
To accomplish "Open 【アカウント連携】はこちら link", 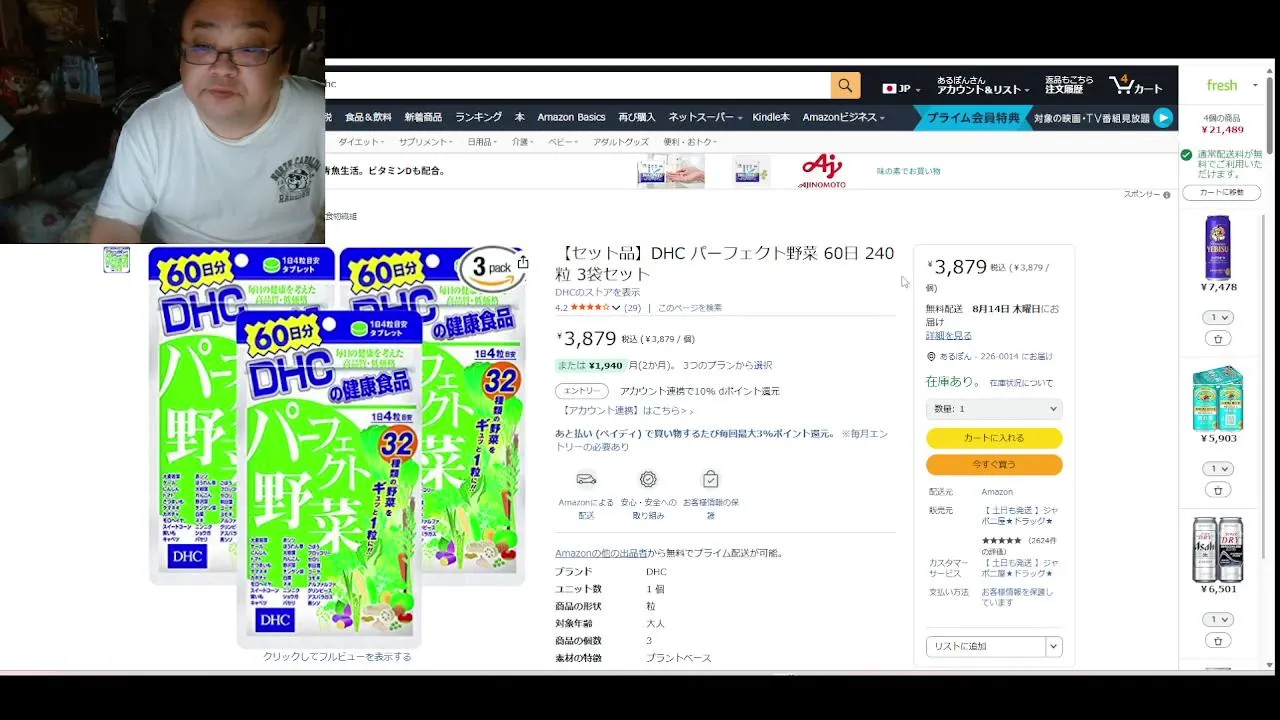I will pyautogui.click(x=626, y=410).
